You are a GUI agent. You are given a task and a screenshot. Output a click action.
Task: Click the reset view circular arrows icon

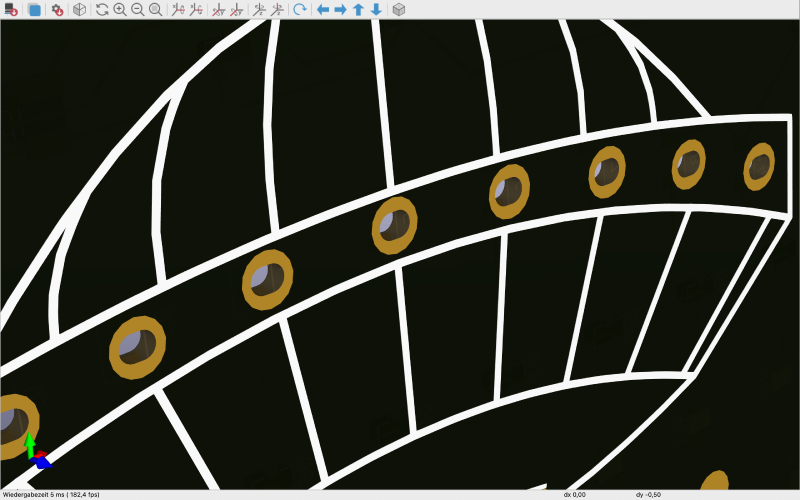pyautogui.click(x=102, y=9)
